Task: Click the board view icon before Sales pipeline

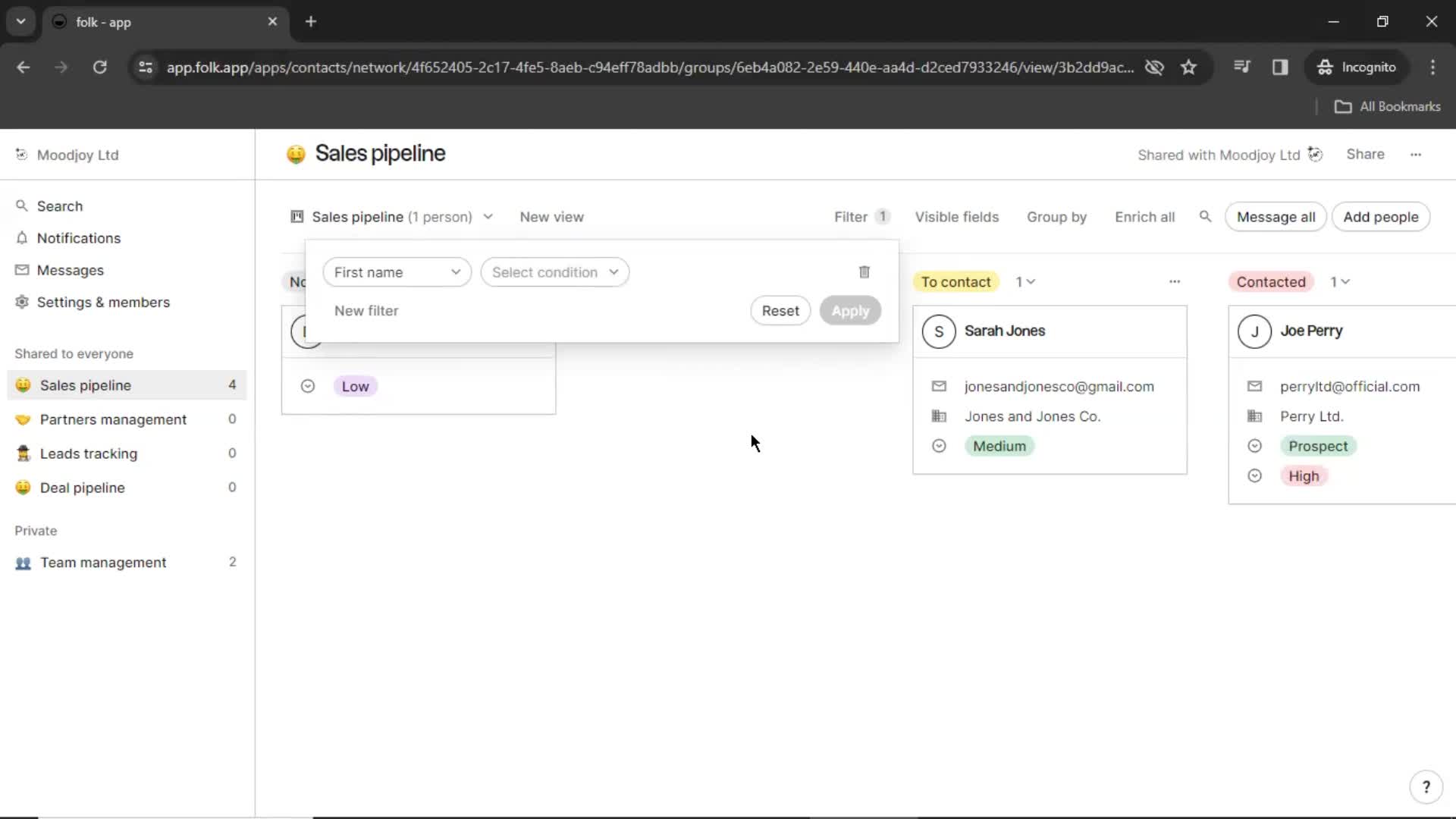Action: point(297,217)
